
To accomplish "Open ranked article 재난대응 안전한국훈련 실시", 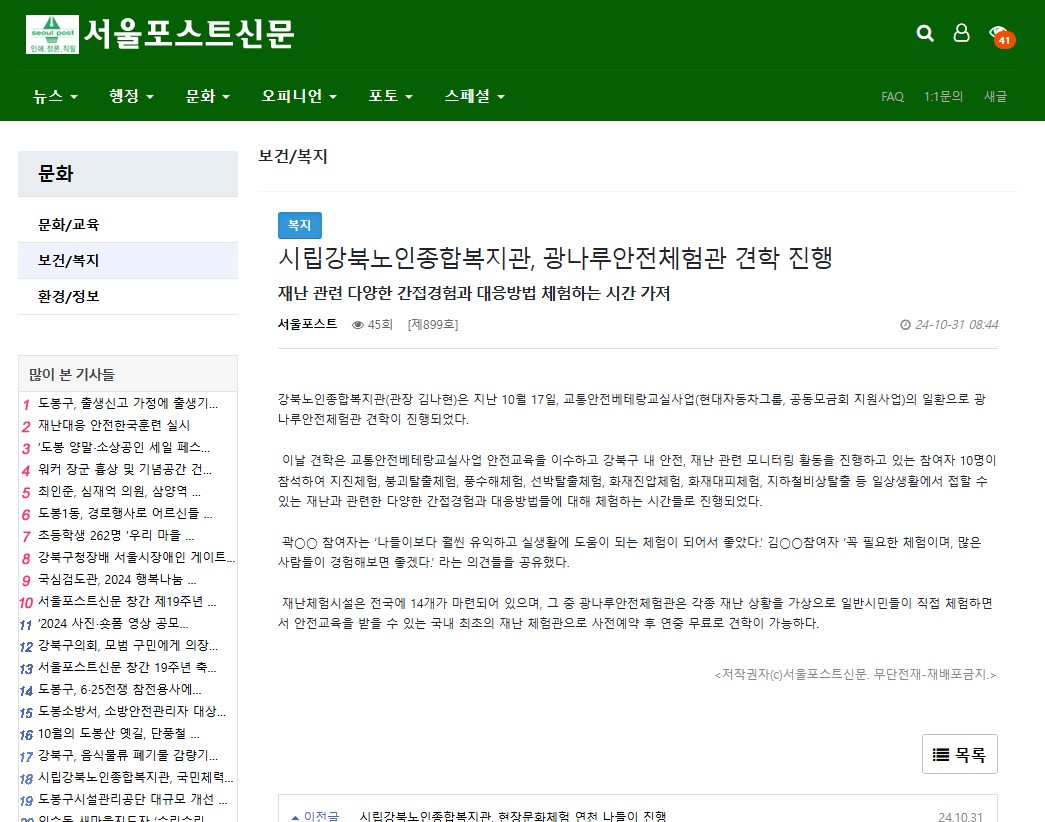I will [114, 426].
